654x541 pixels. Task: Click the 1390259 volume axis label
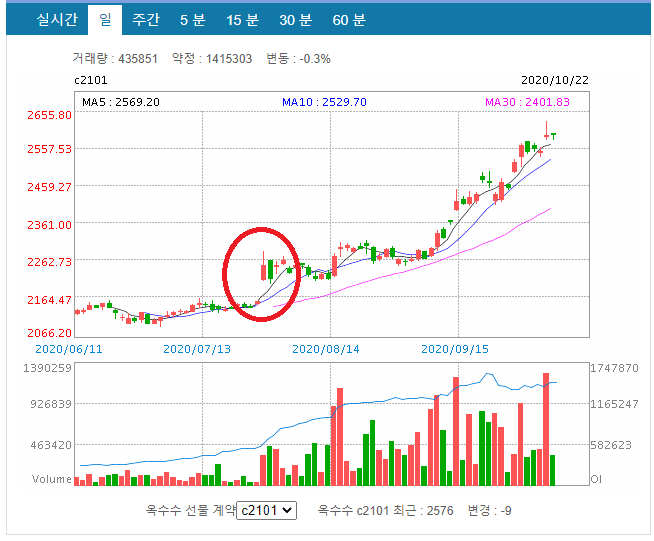(x=48, y=368)
